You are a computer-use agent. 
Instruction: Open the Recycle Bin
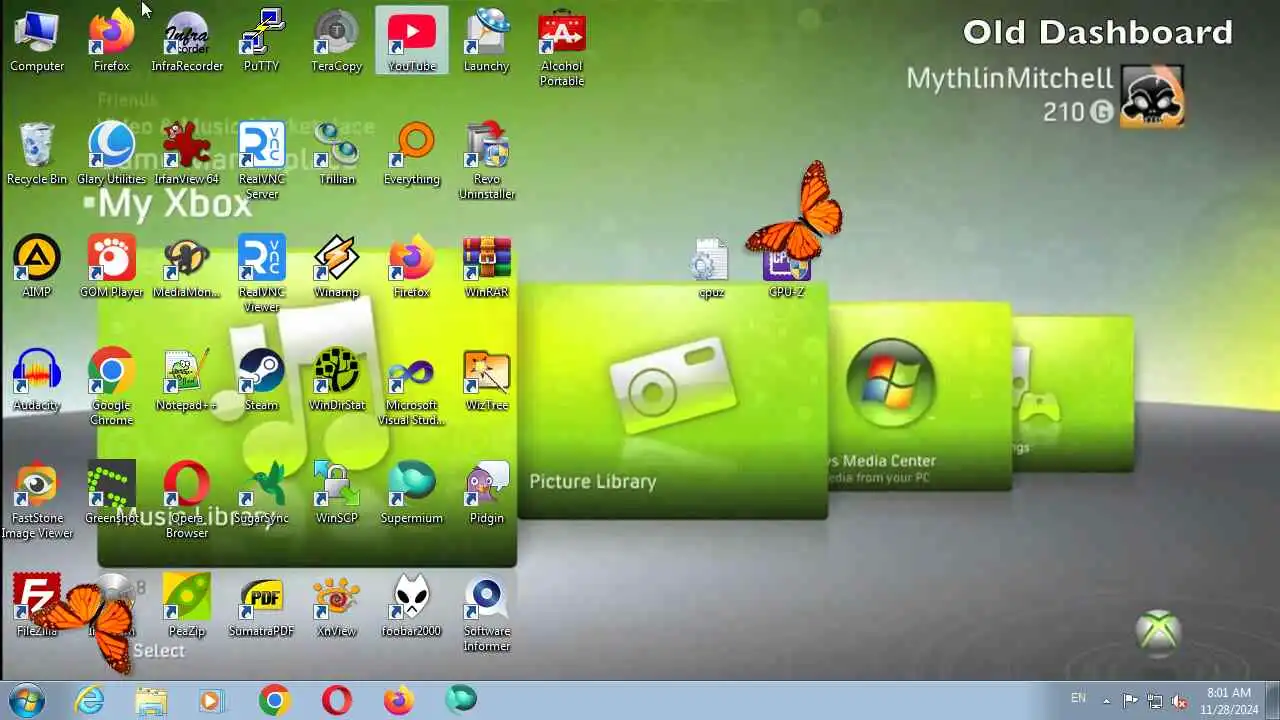pyautogui.click(x=37, y=155)
